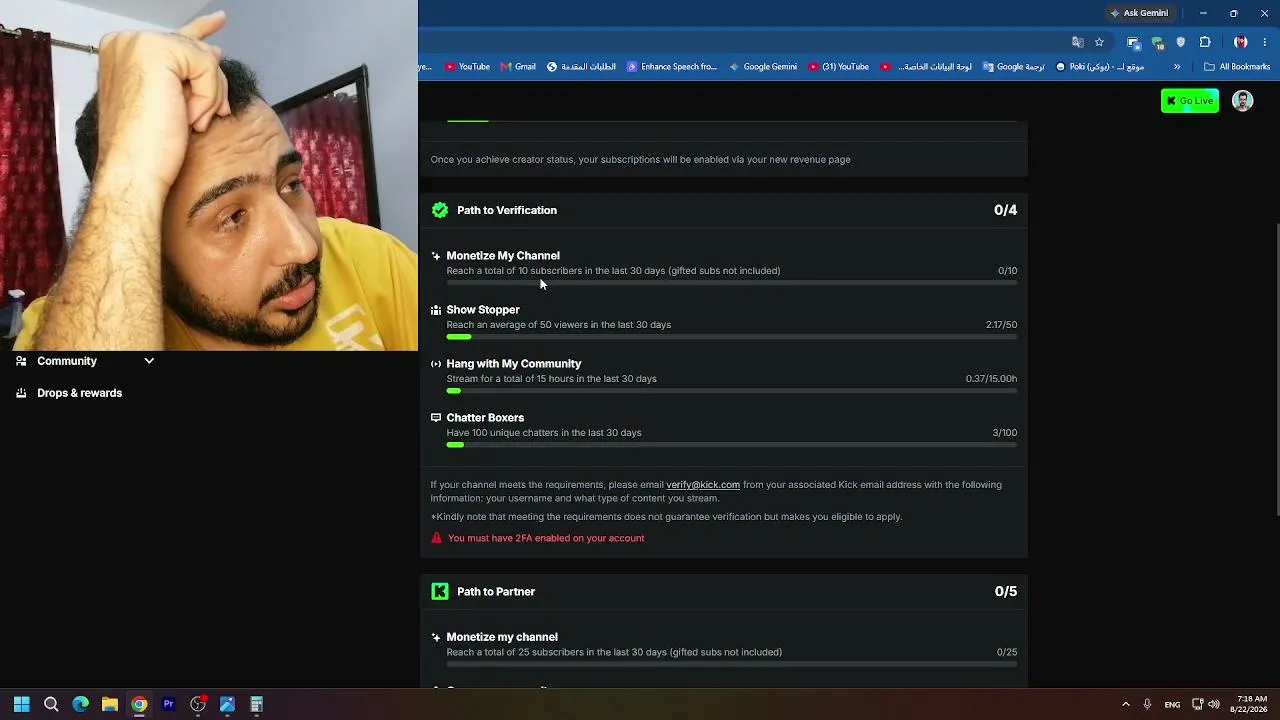Open the All Bookmarks folder
1280x720 pixels.
pyautogui.click(x=1237, y=67)
